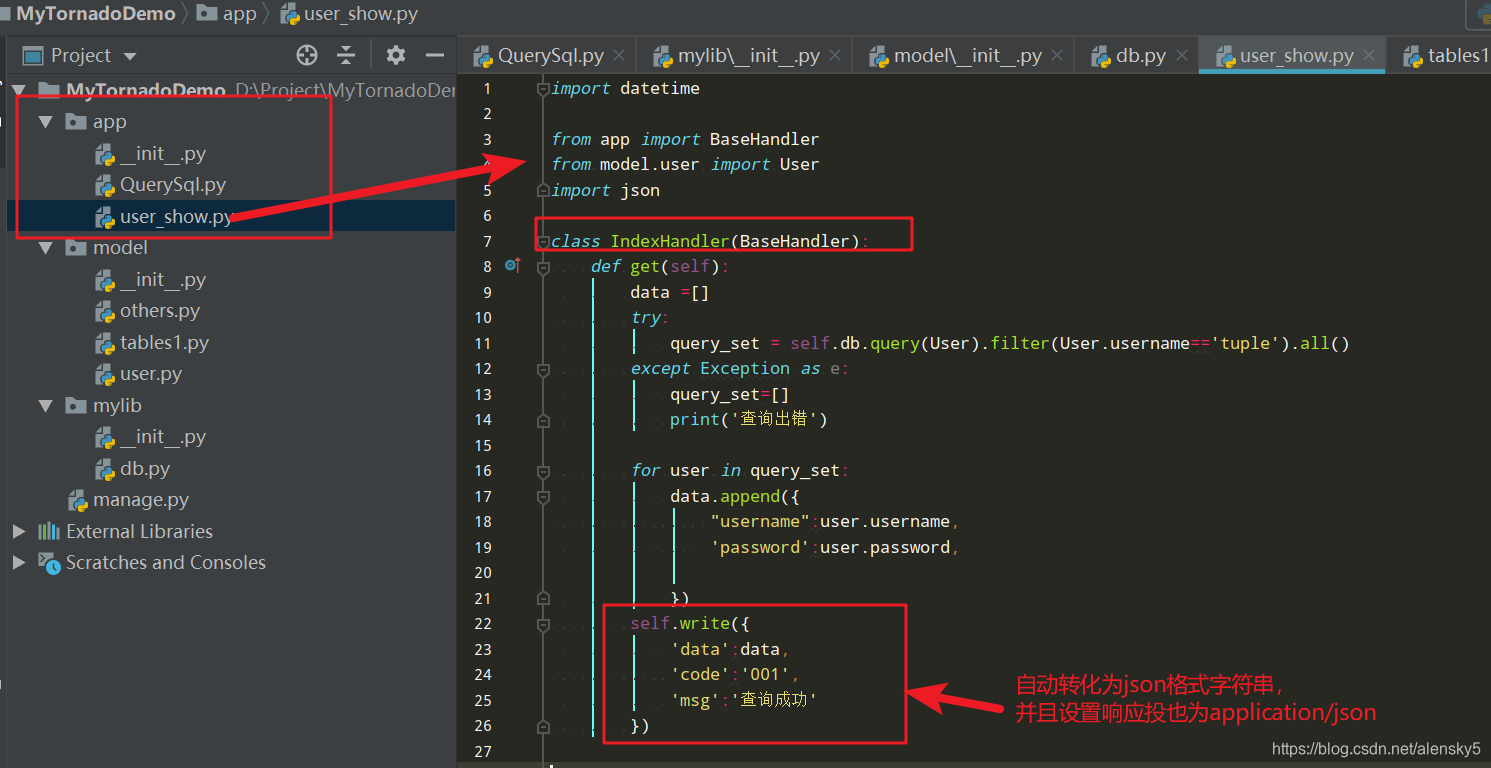Fold the get method at line 8
The image size is (1491, 768).
pos(543,267)
